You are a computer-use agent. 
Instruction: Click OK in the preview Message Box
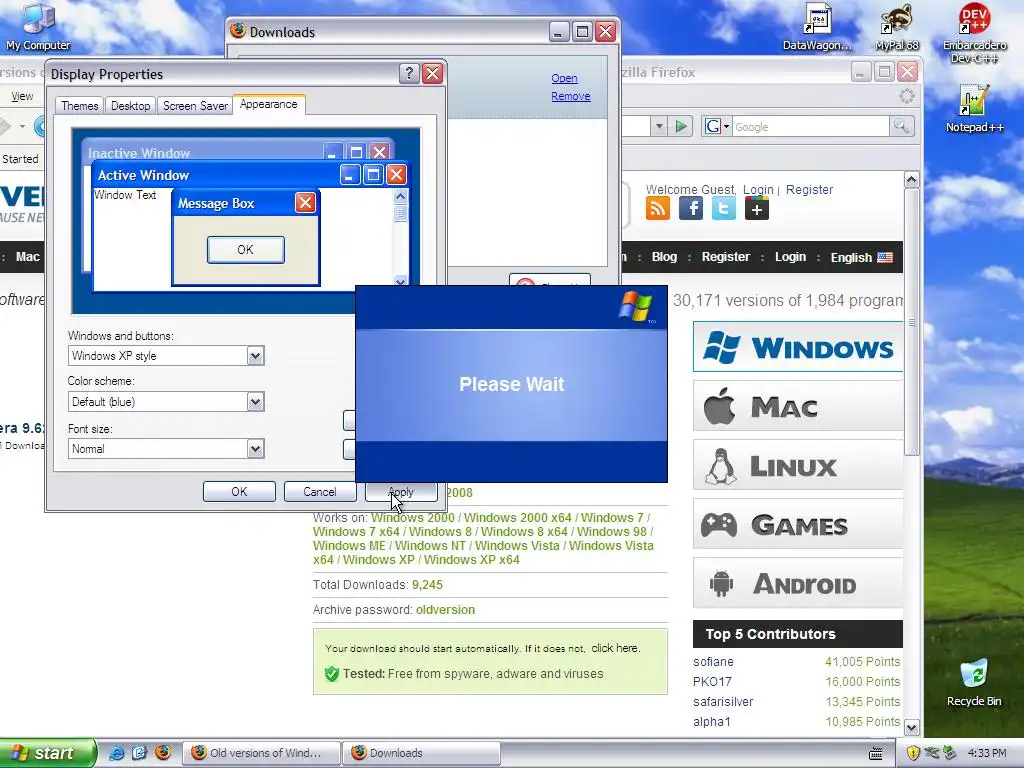click(246, 249)
